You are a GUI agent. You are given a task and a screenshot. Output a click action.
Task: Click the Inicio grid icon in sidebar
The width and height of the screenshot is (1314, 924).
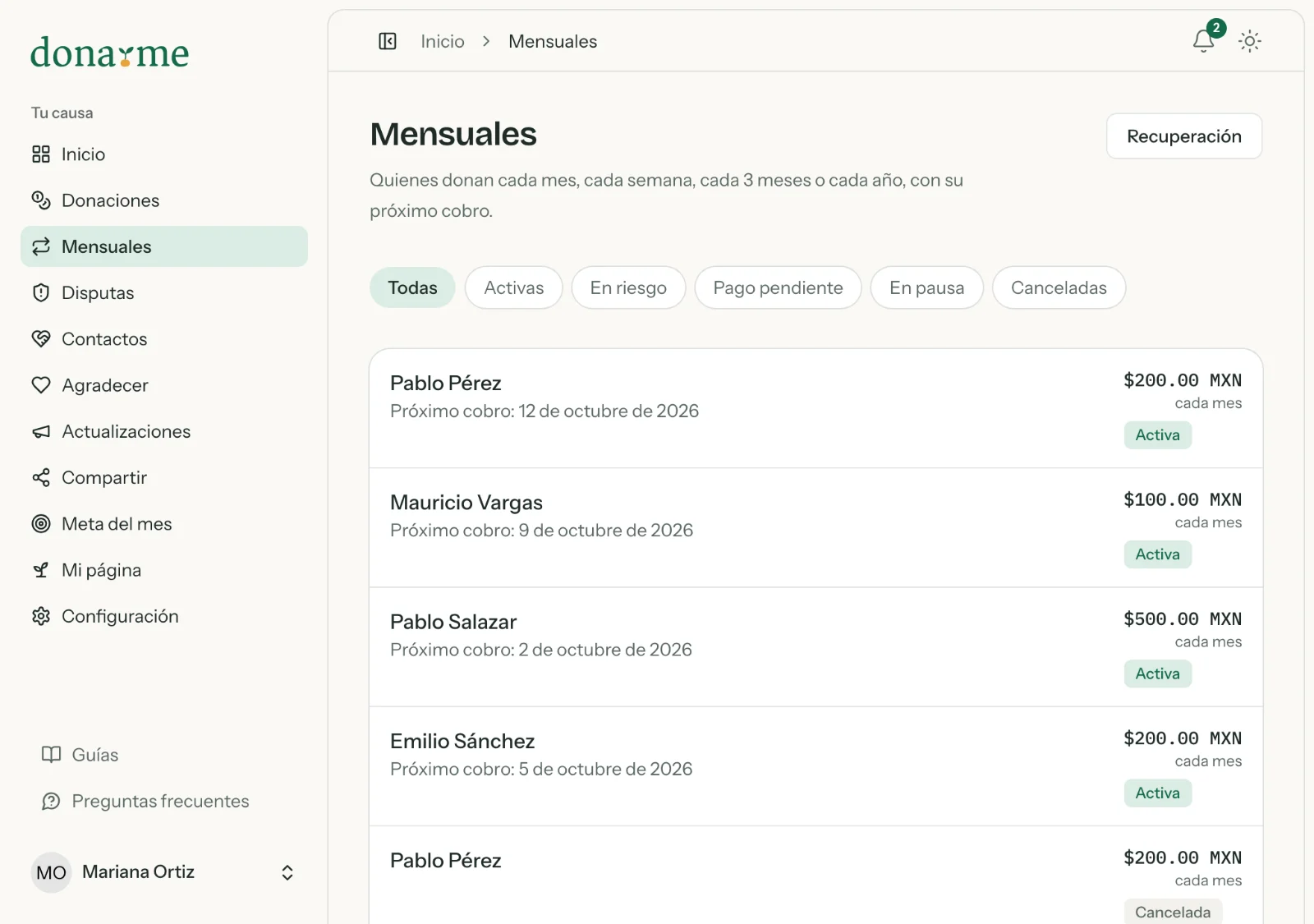coord(41,154)
